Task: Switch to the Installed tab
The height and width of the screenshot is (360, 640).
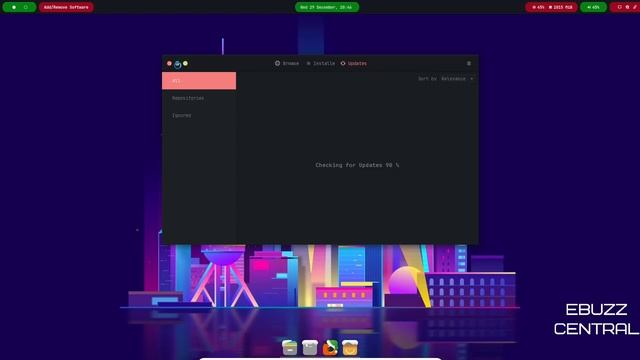Action: (321, 64)
